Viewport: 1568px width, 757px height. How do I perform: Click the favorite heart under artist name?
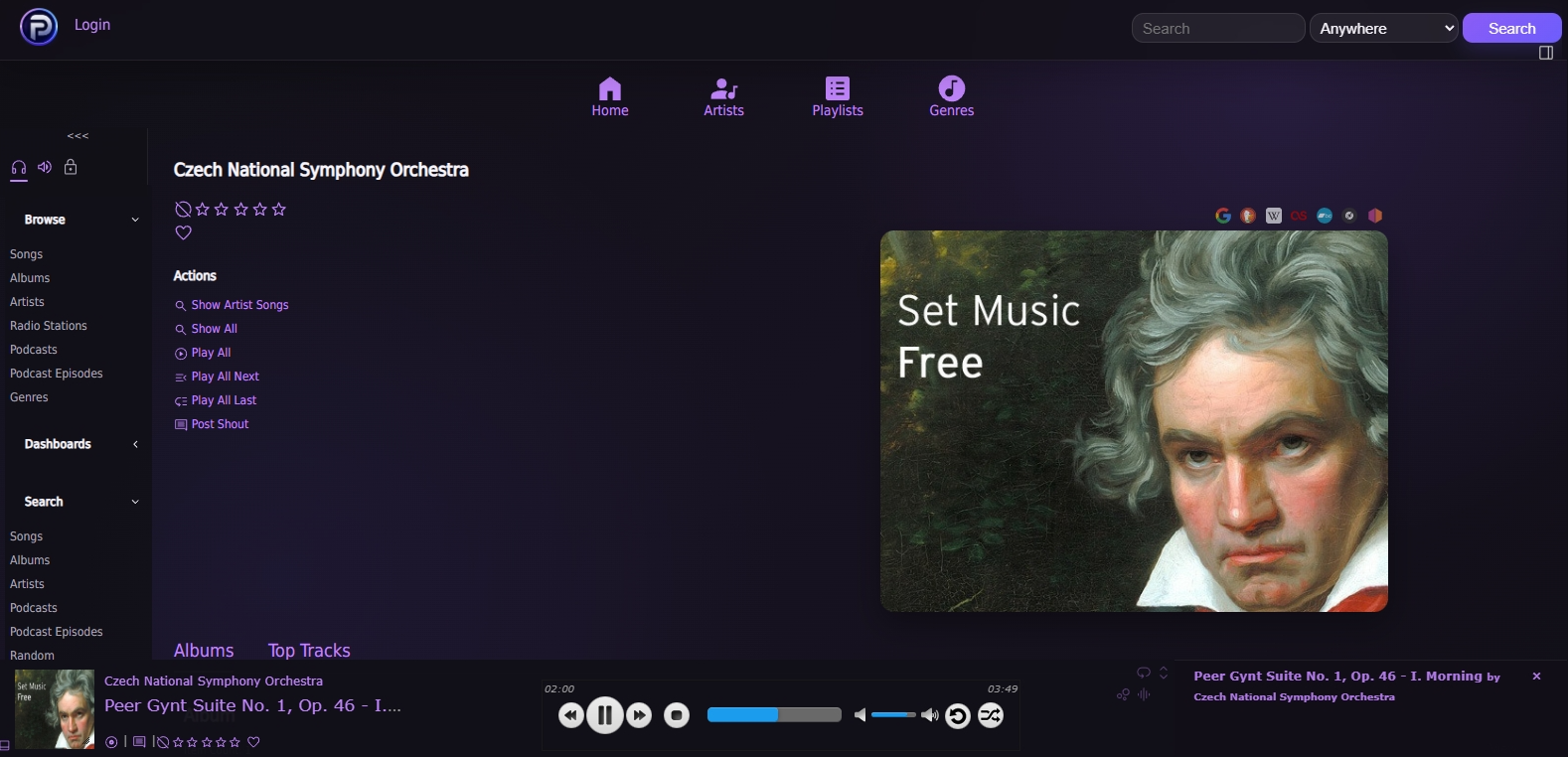(x=183, y=232)
